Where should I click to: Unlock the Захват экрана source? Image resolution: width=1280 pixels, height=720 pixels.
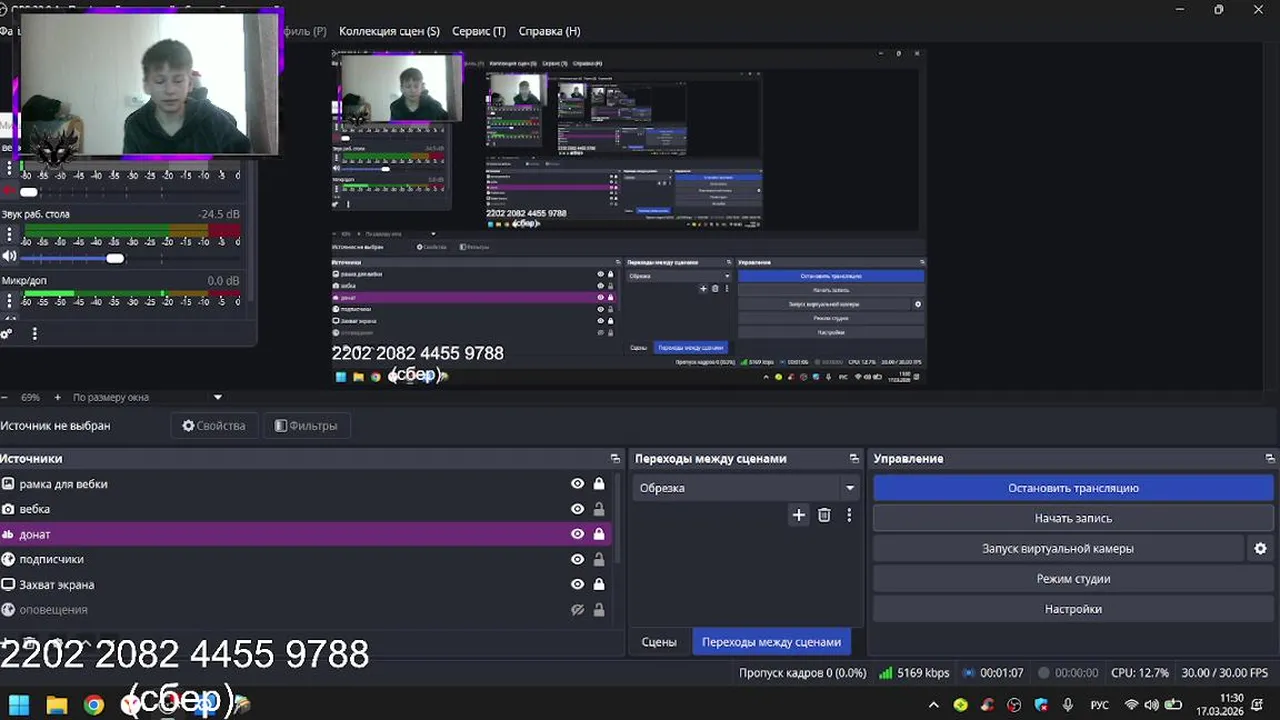(599, 584)
